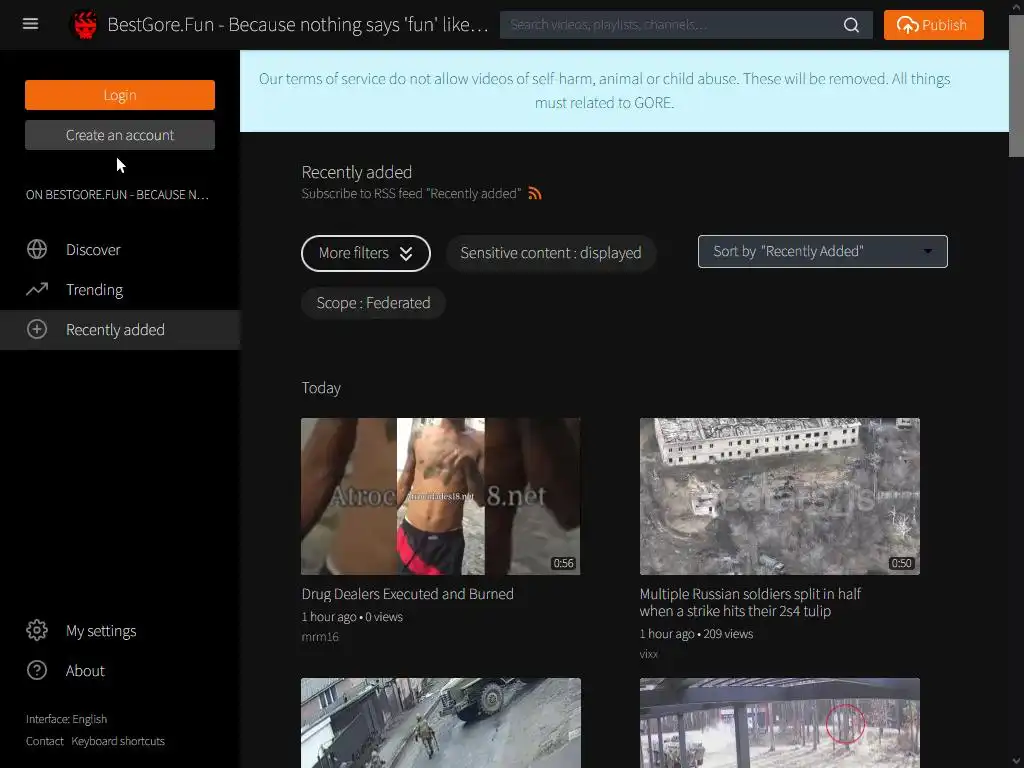Open Trending in the sidebar
This screenshot has width=1024, height=768.
point(120,289)
